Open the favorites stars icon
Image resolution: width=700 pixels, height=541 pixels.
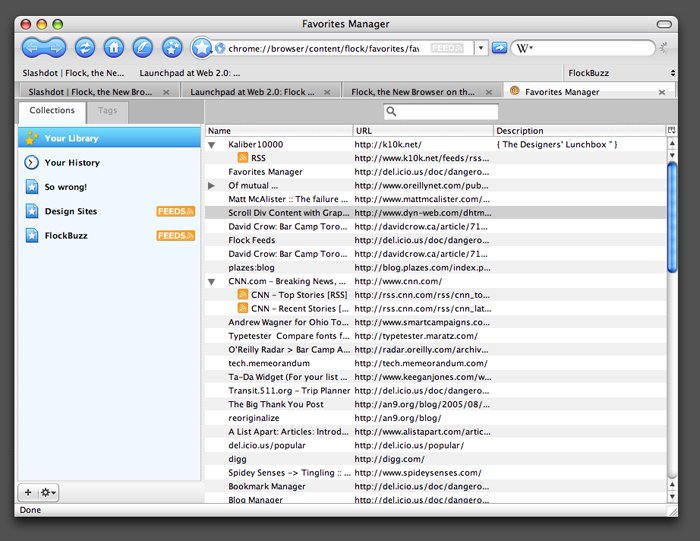pos(172,48)
